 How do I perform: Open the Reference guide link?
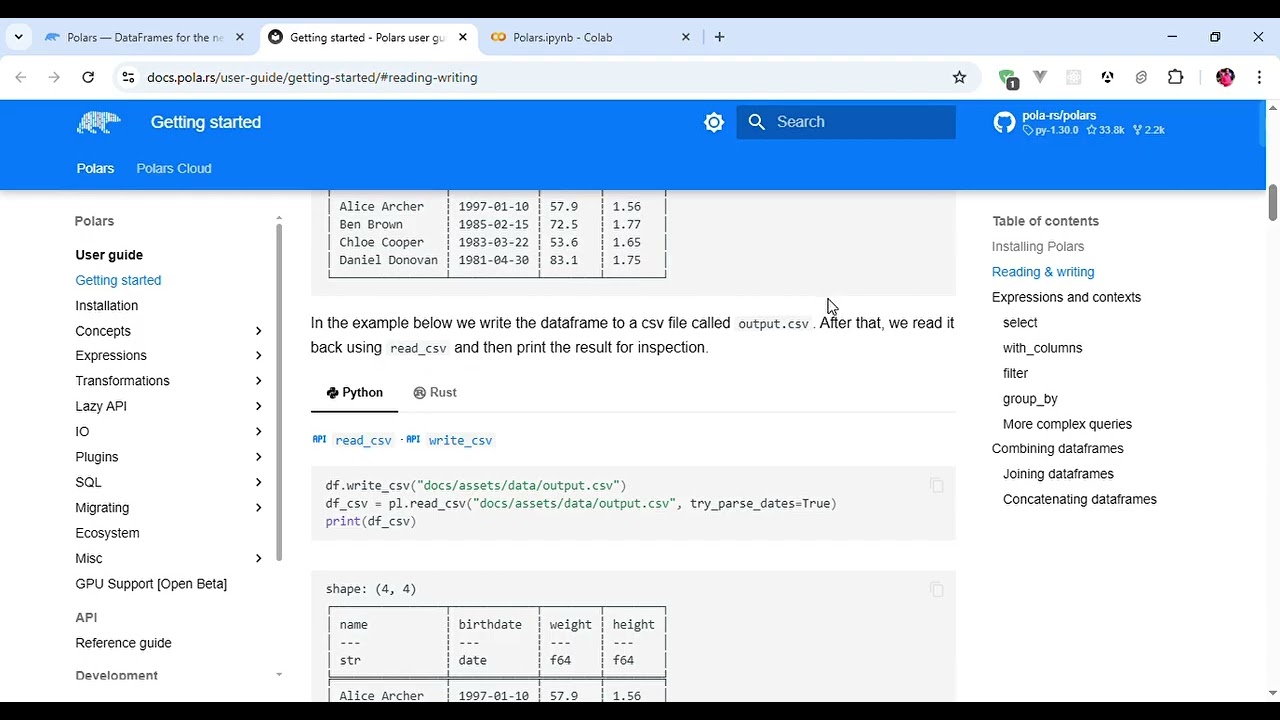click(123, 643)
